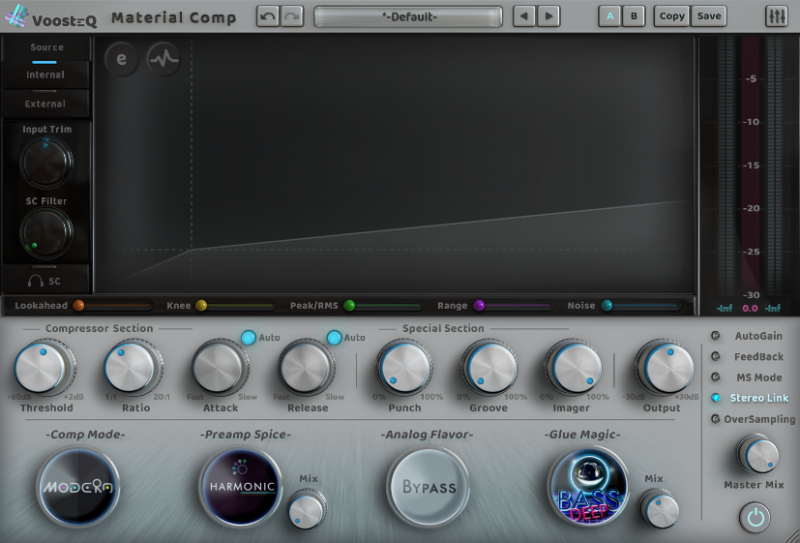This screenshot has height=543, width=800.
Task: Select Internal source tab
Action: pyautogui.click(x=45, y=74)
